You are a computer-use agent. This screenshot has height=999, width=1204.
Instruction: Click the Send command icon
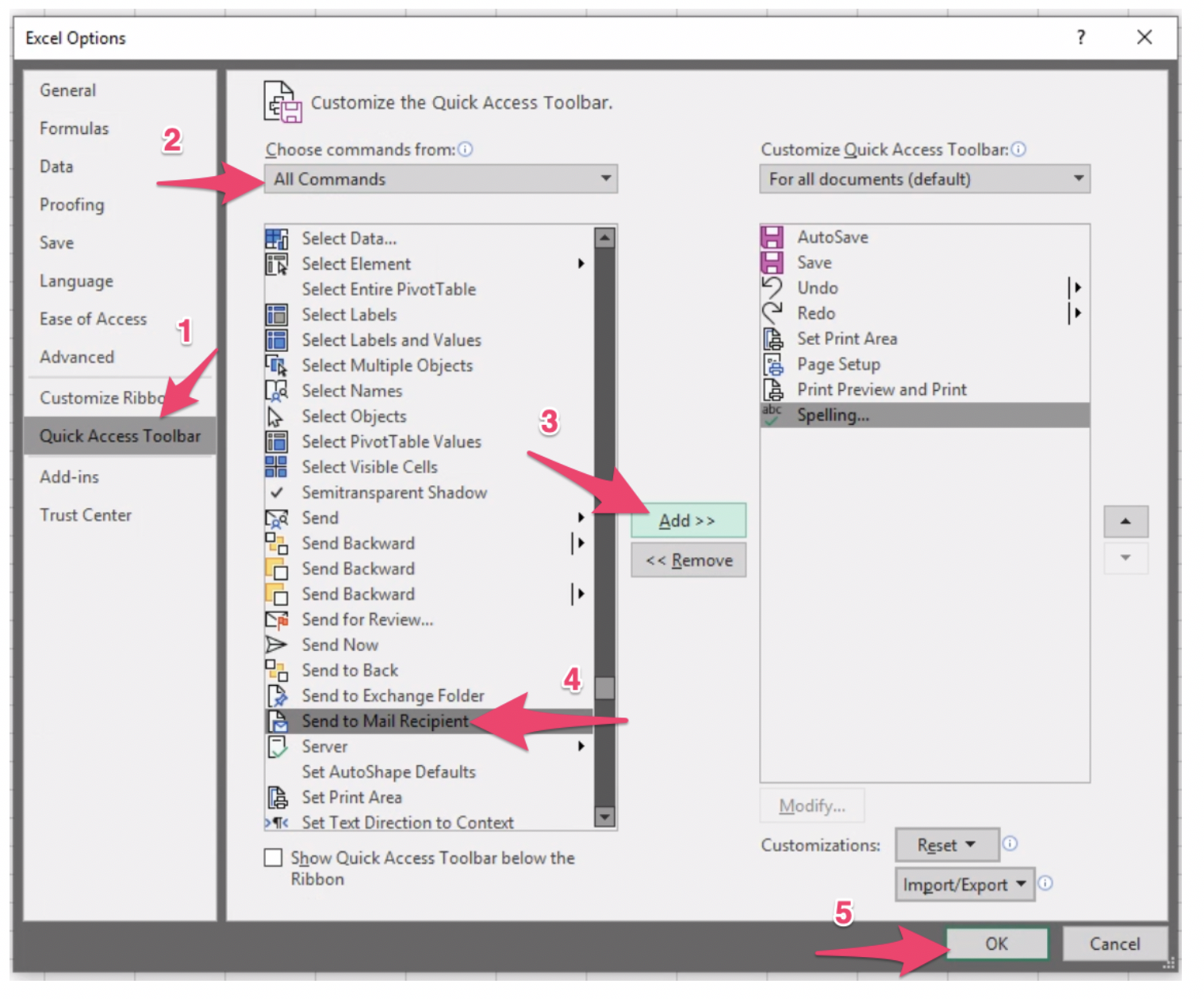276,519
